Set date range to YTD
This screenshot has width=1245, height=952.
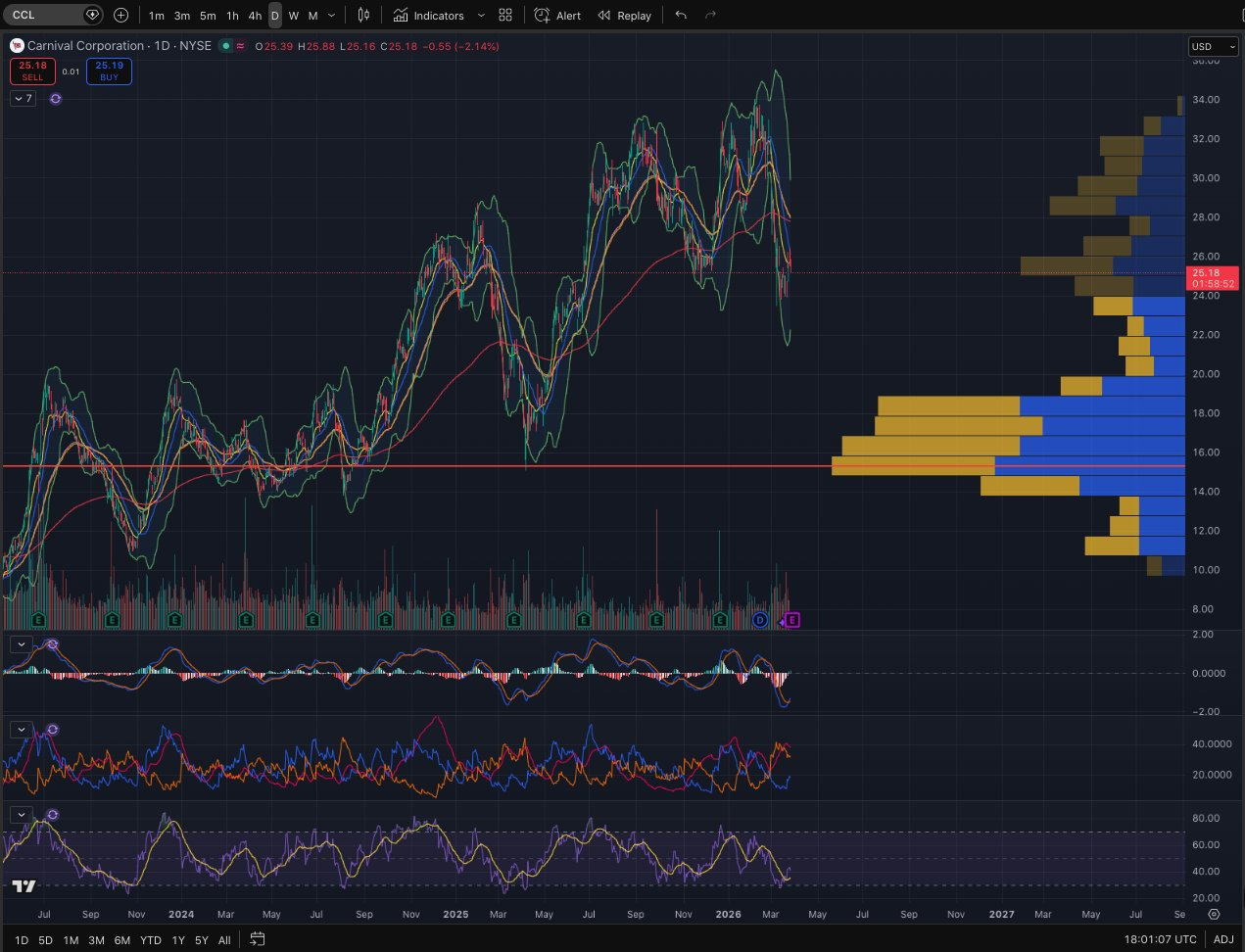pos(151,940)
